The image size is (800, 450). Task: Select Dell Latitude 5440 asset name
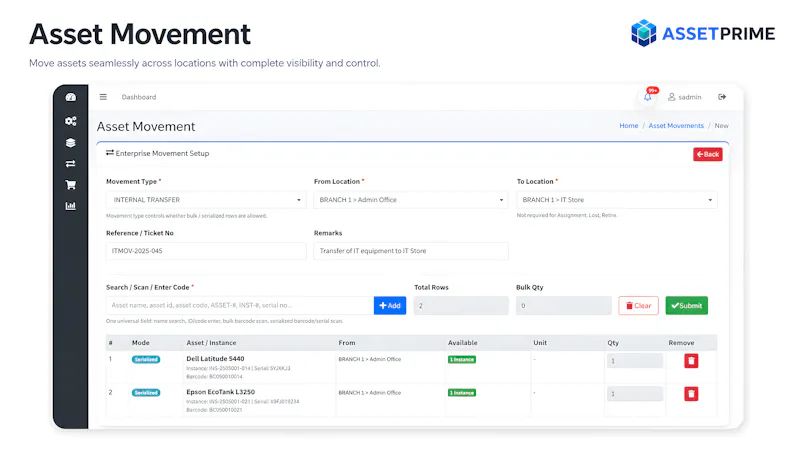[x=215, y=359]
